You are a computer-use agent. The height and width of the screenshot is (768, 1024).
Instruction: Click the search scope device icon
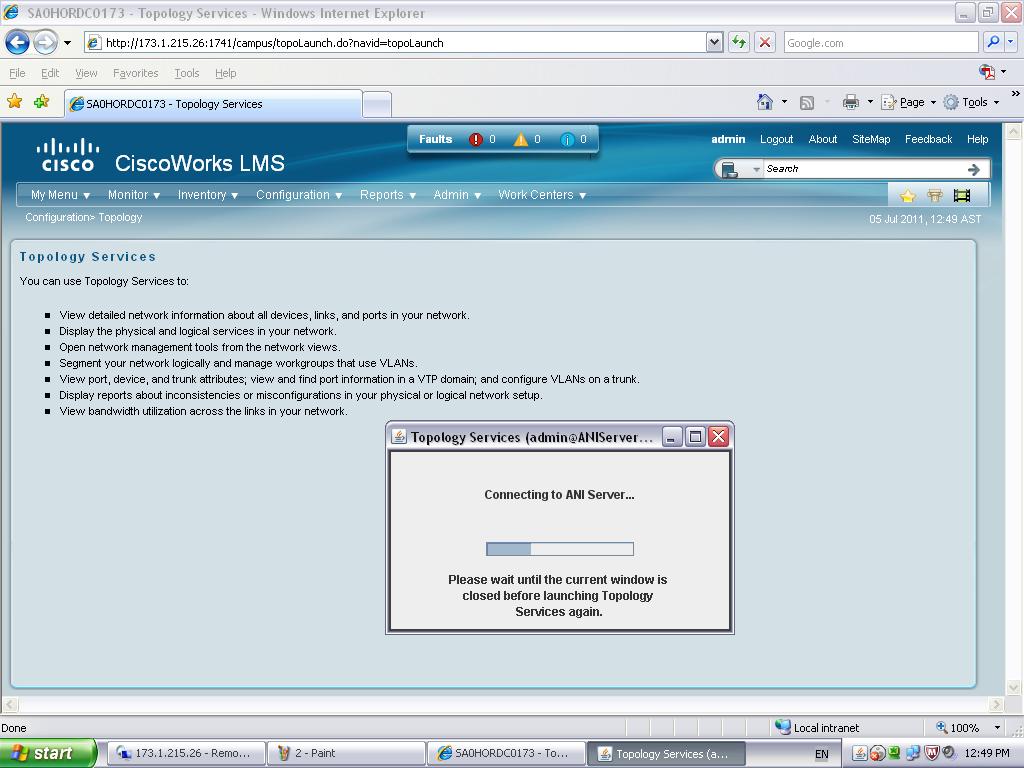(x=729, y=170)
